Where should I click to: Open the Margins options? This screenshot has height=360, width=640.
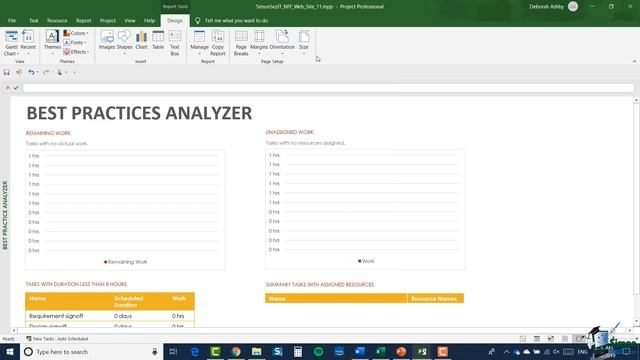[x=259, y=43]
